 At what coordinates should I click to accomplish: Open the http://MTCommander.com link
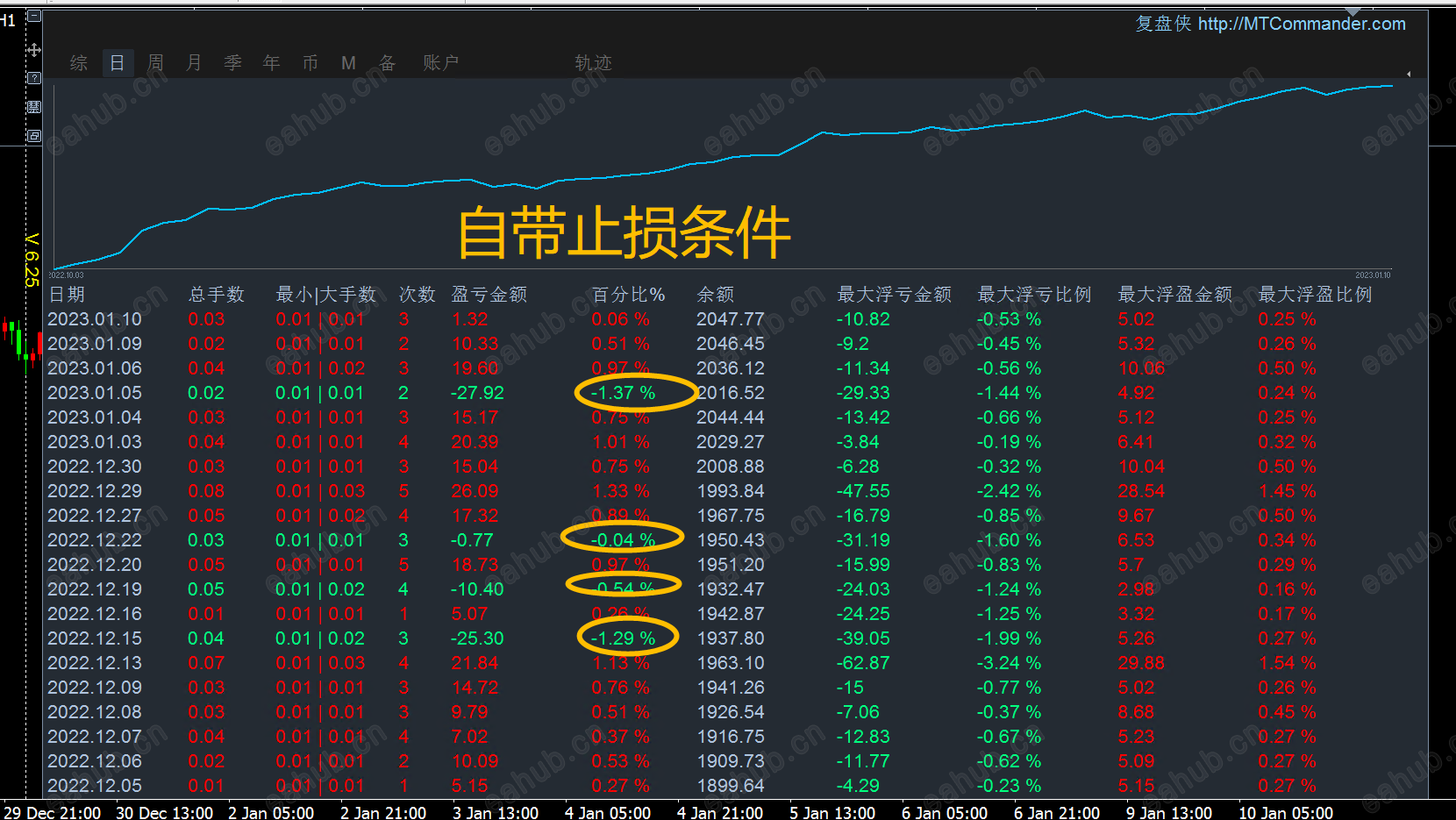tap(1302, 24)
